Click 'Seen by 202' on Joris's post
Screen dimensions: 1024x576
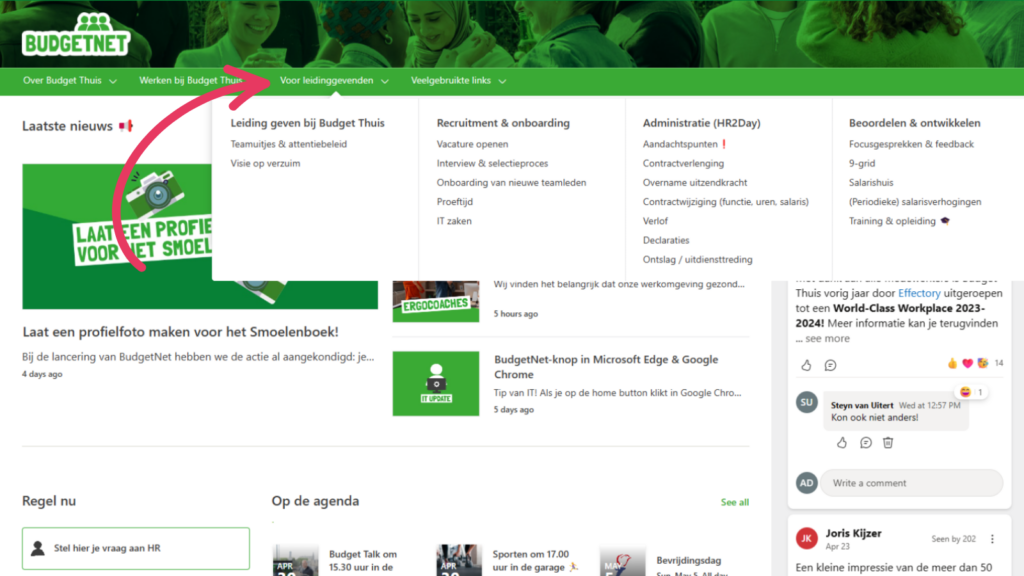(x=953, y=539)
